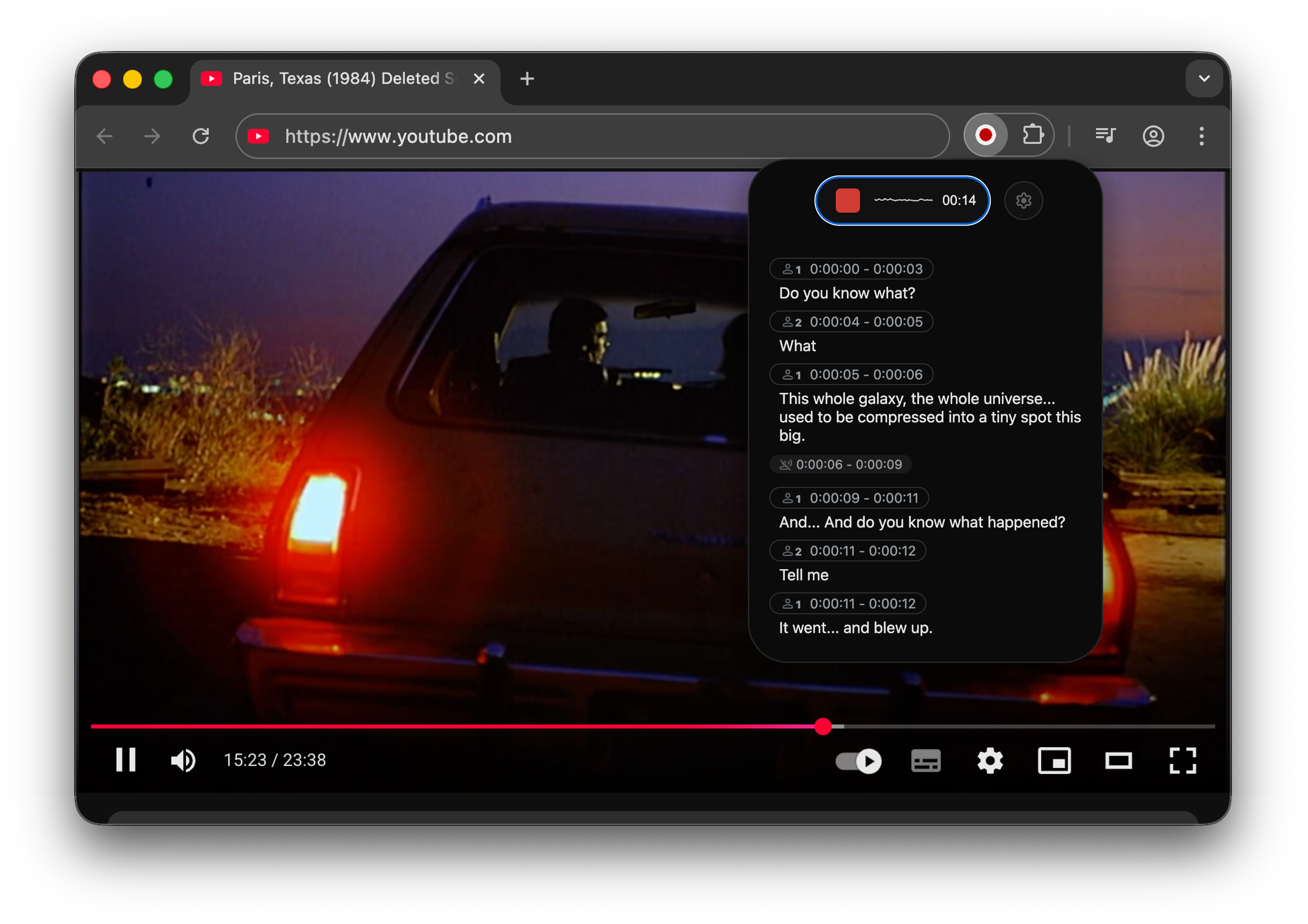This screenshot has width=1308, height=924.
Task: Expand the tab search chevron
Action: 1204,78
